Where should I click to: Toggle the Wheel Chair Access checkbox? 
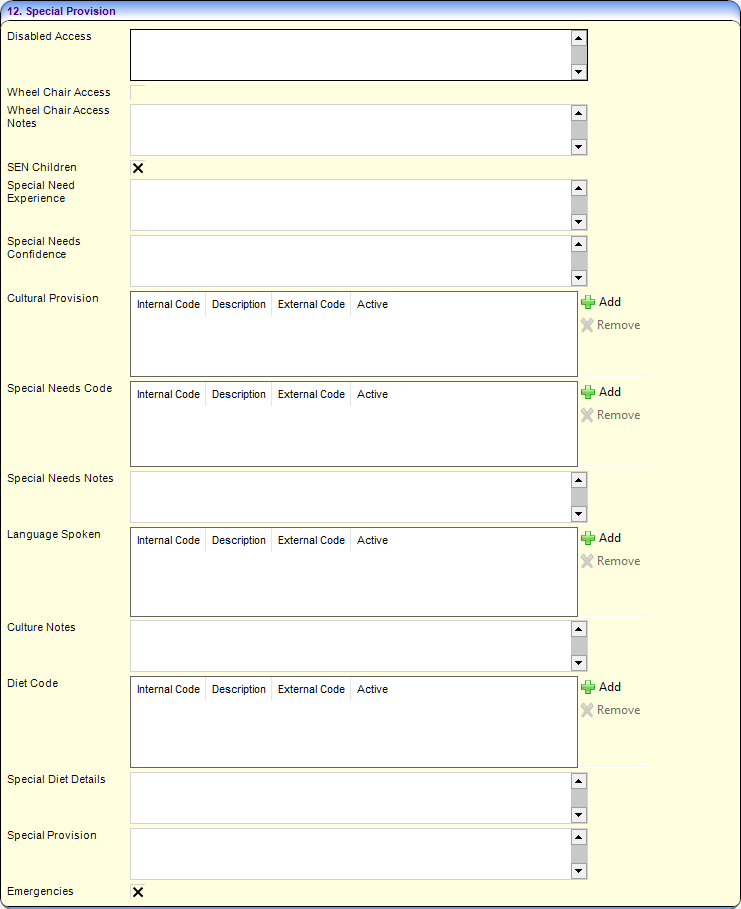pos(138,92)
